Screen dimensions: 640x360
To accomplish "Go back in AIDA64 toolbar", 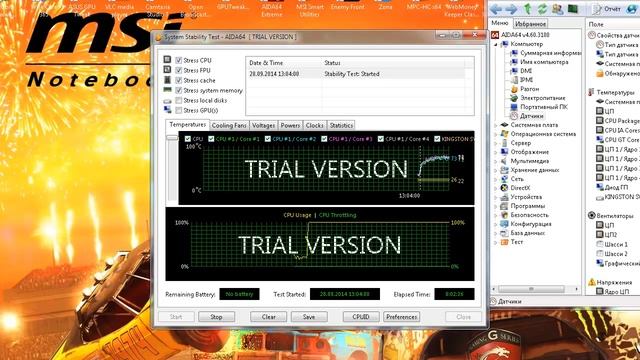I will [497, 9].
